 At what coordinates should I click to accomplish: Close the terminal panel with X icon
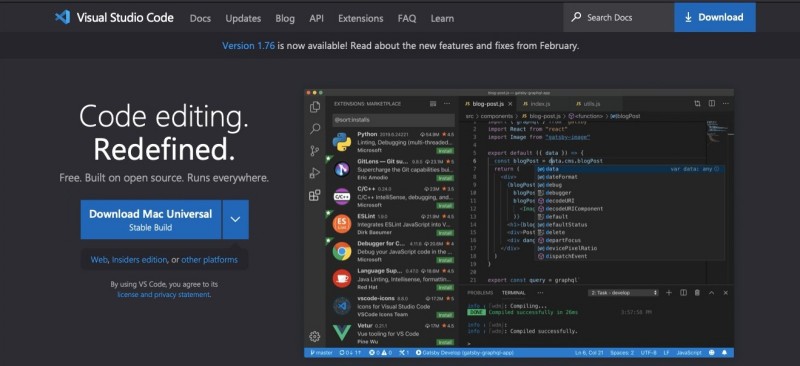pyautogui.click(x=726, y=292)
